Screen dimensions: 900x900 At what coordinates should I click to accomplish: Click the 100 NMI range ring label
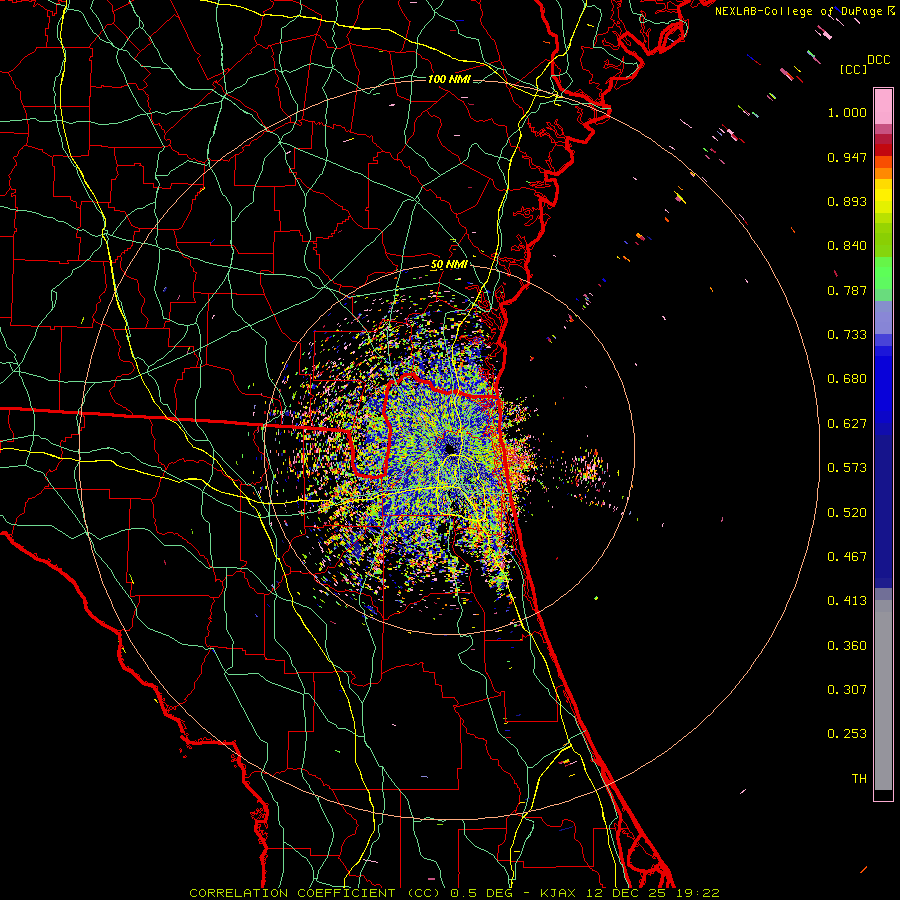[x=449, y=79]
